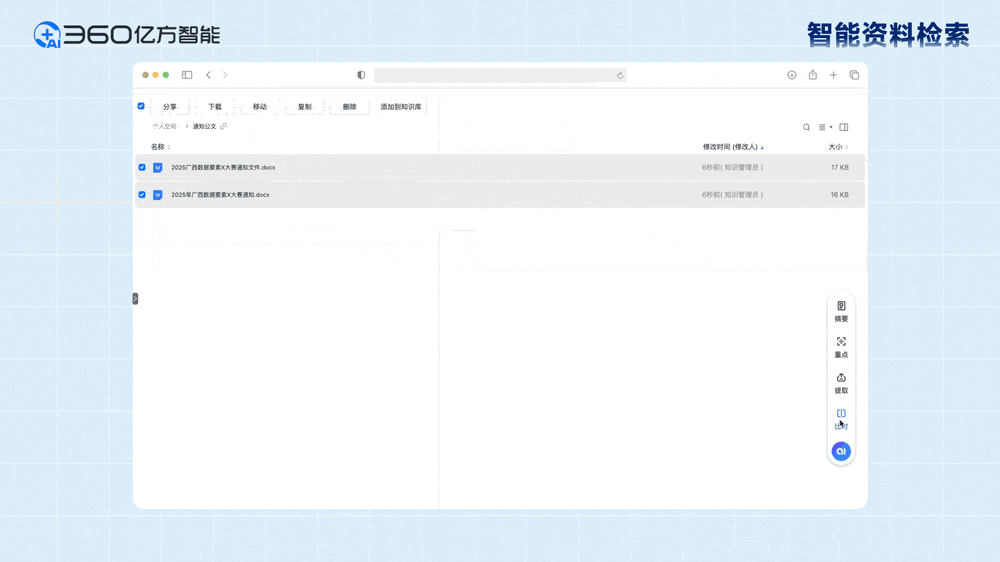This screenshot has height=562, width=1000.
Task: Click the 提取 (extract) icon
Action: point(841,383)
